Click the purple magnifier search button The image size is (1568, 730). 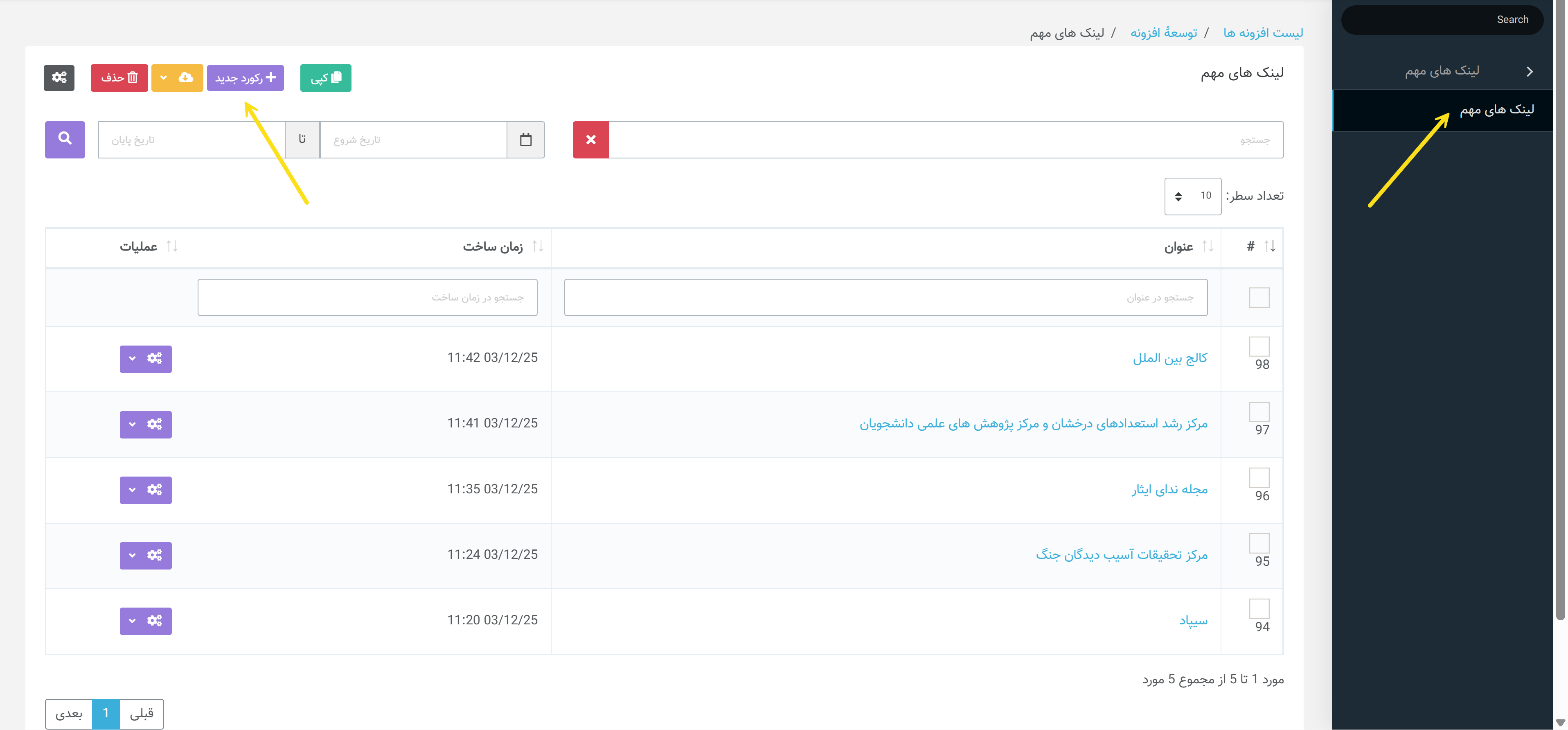click(65, 140)
